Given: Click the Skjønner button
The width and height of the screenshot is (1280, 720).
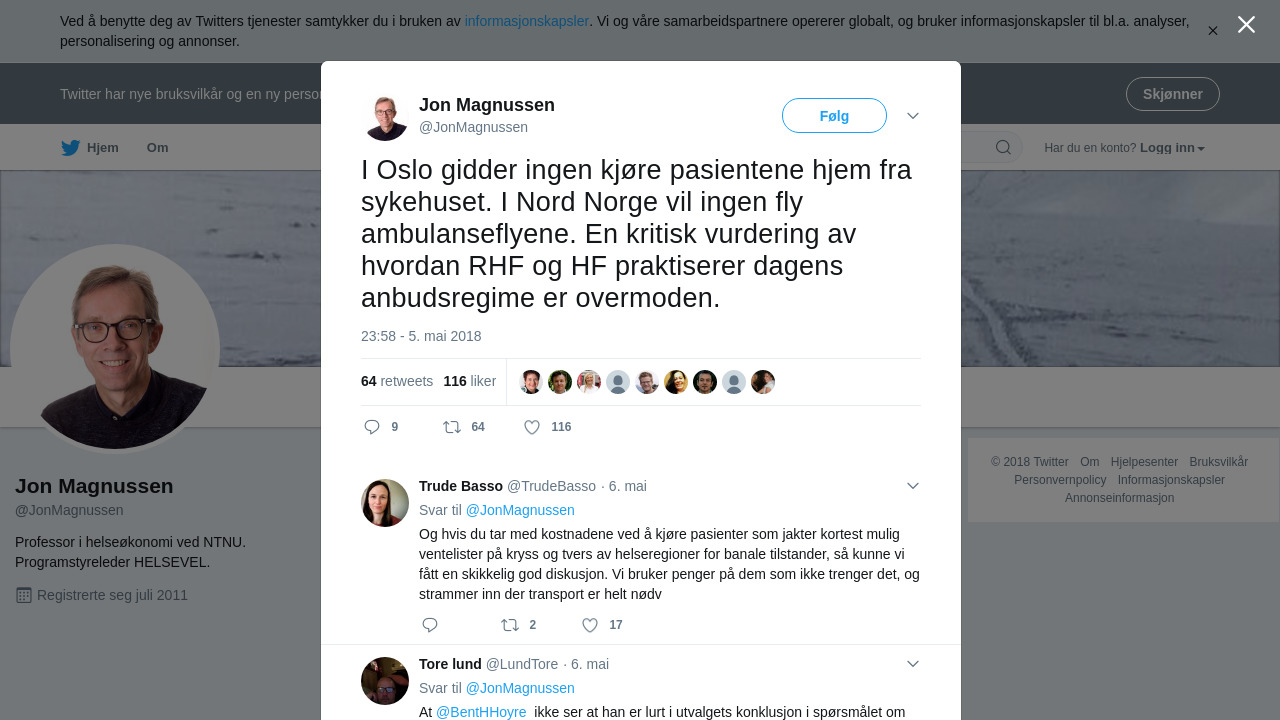Looking at the screenshot, I should 1173,94.
